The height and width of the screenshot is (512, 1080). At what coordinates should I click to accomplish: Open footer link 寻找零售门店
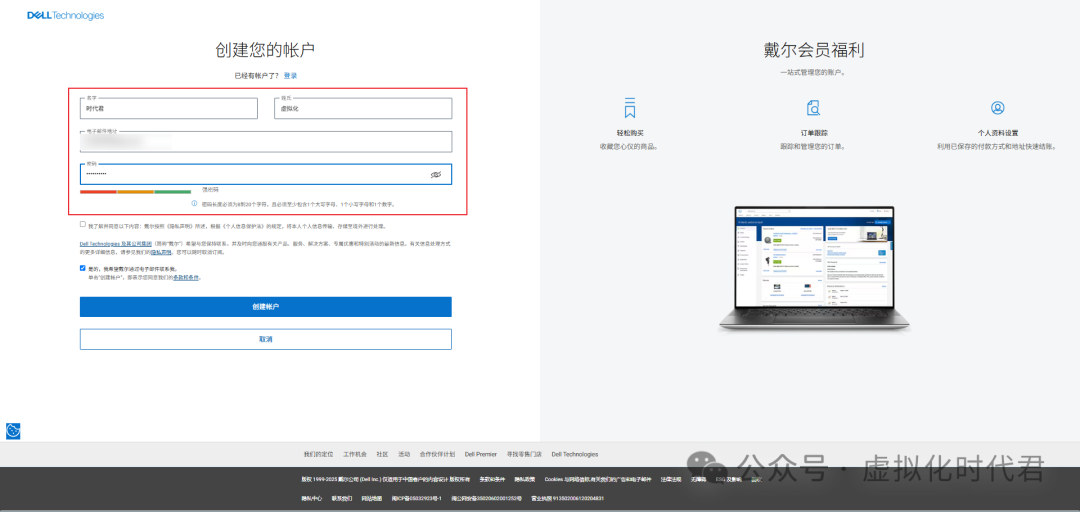coord(524,454)
